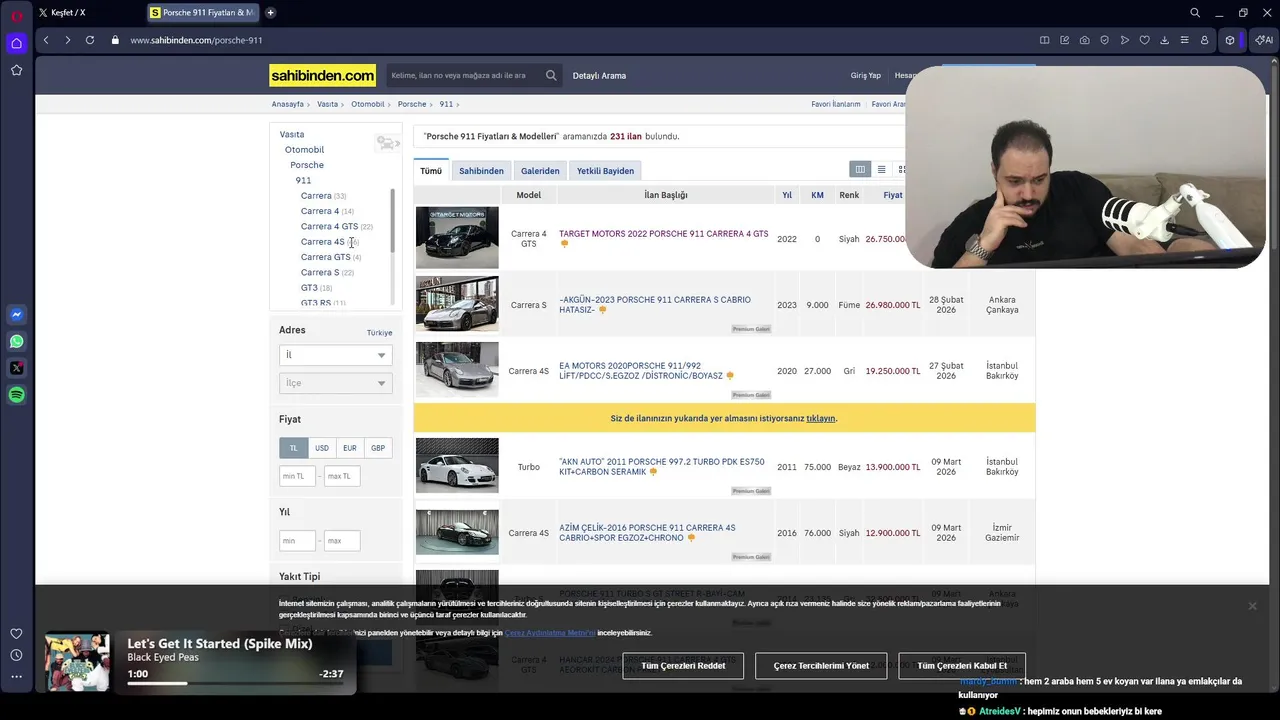Open the reader view book icon
1280x720 pixels.
pos(1044,40)
